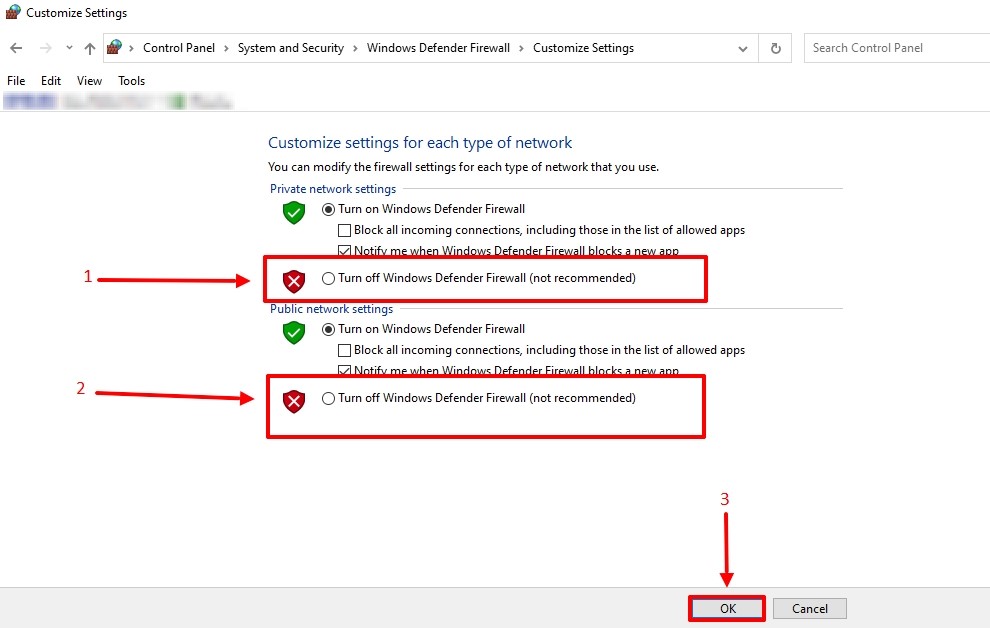Click the Search Control Panel field

point(897,48)
